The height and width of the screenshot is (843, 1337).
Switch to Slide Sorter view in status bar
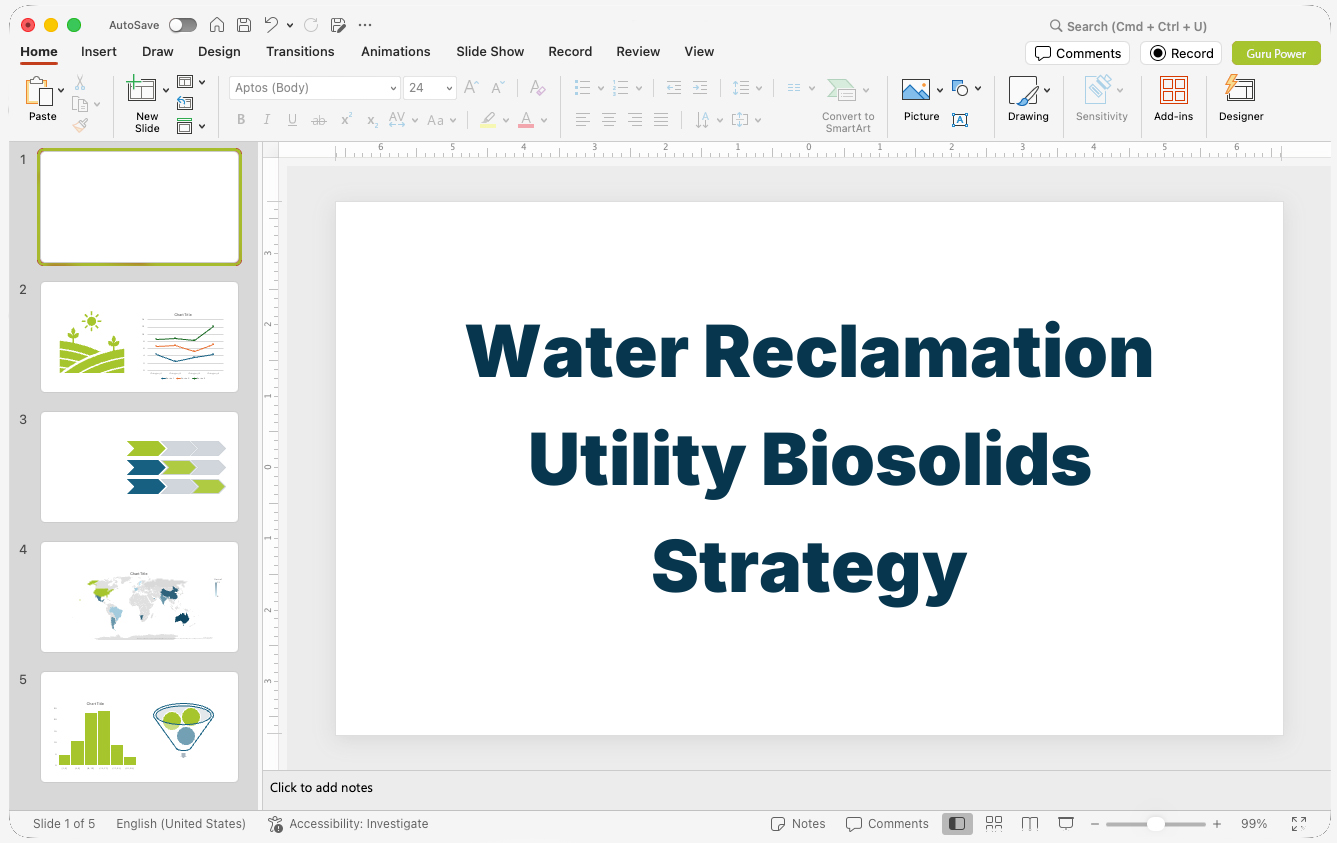tap(994, 823)
